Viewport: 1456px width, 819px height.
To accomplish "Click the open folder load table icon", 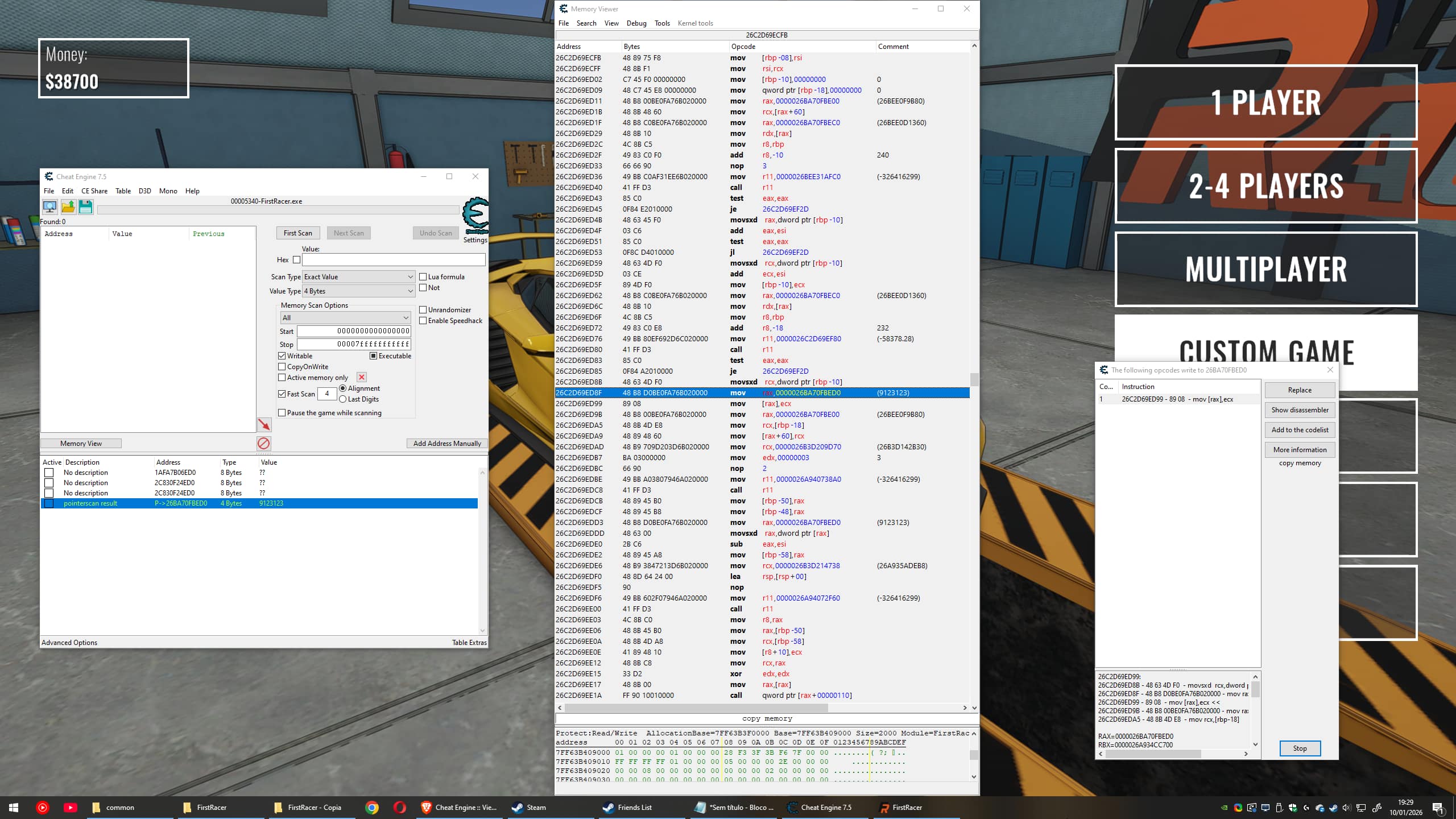I will [x=68, y=206].
